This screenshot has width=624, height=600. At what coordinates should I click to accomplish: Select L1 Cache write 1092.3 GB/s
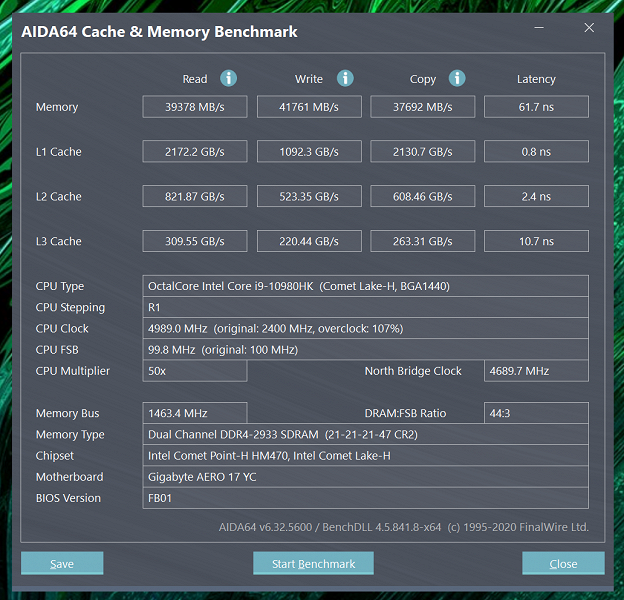(x=309, y=151)
